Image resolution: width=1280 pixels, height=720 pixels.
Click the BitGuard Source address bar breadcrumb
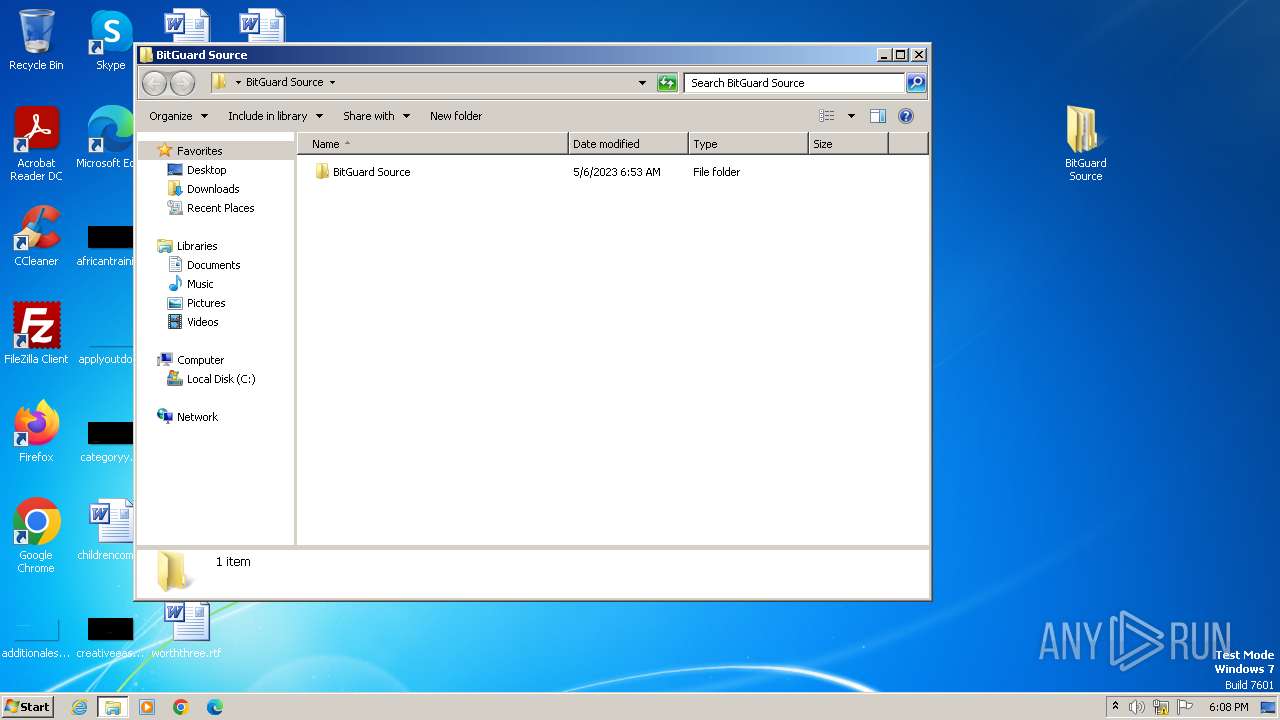284,83
